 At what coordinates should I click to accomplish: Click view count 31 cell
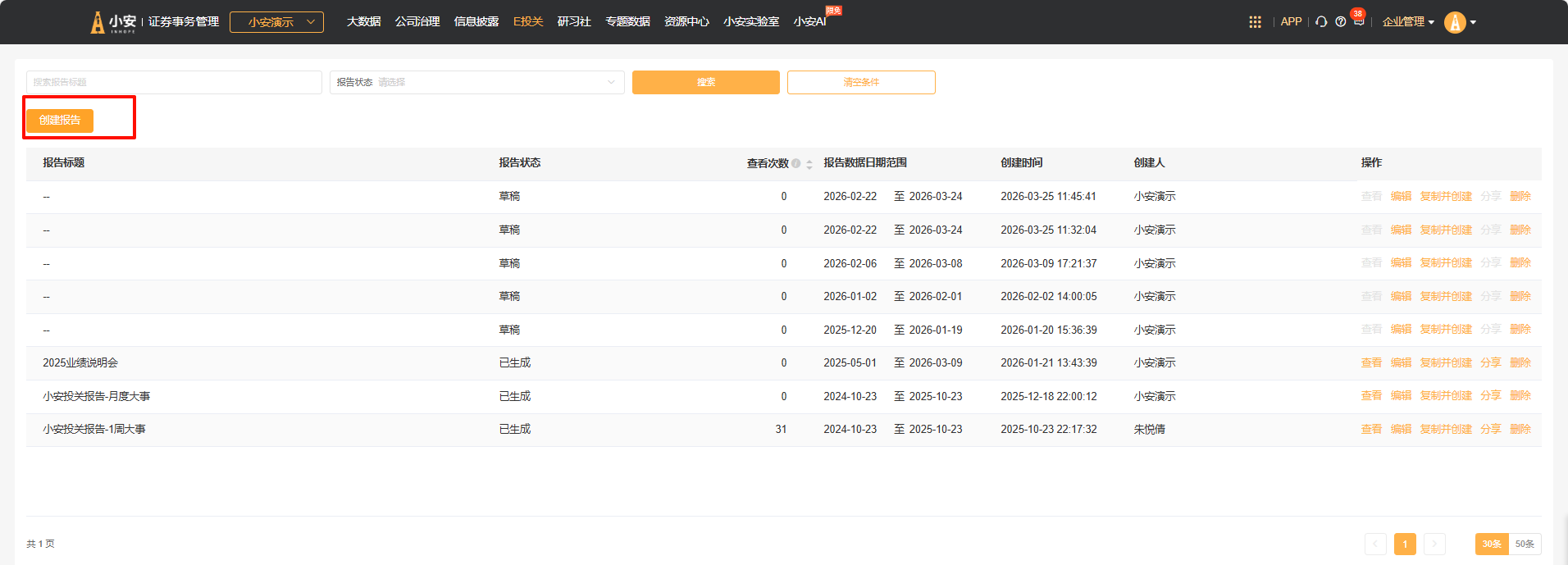(x=781, y=430)
